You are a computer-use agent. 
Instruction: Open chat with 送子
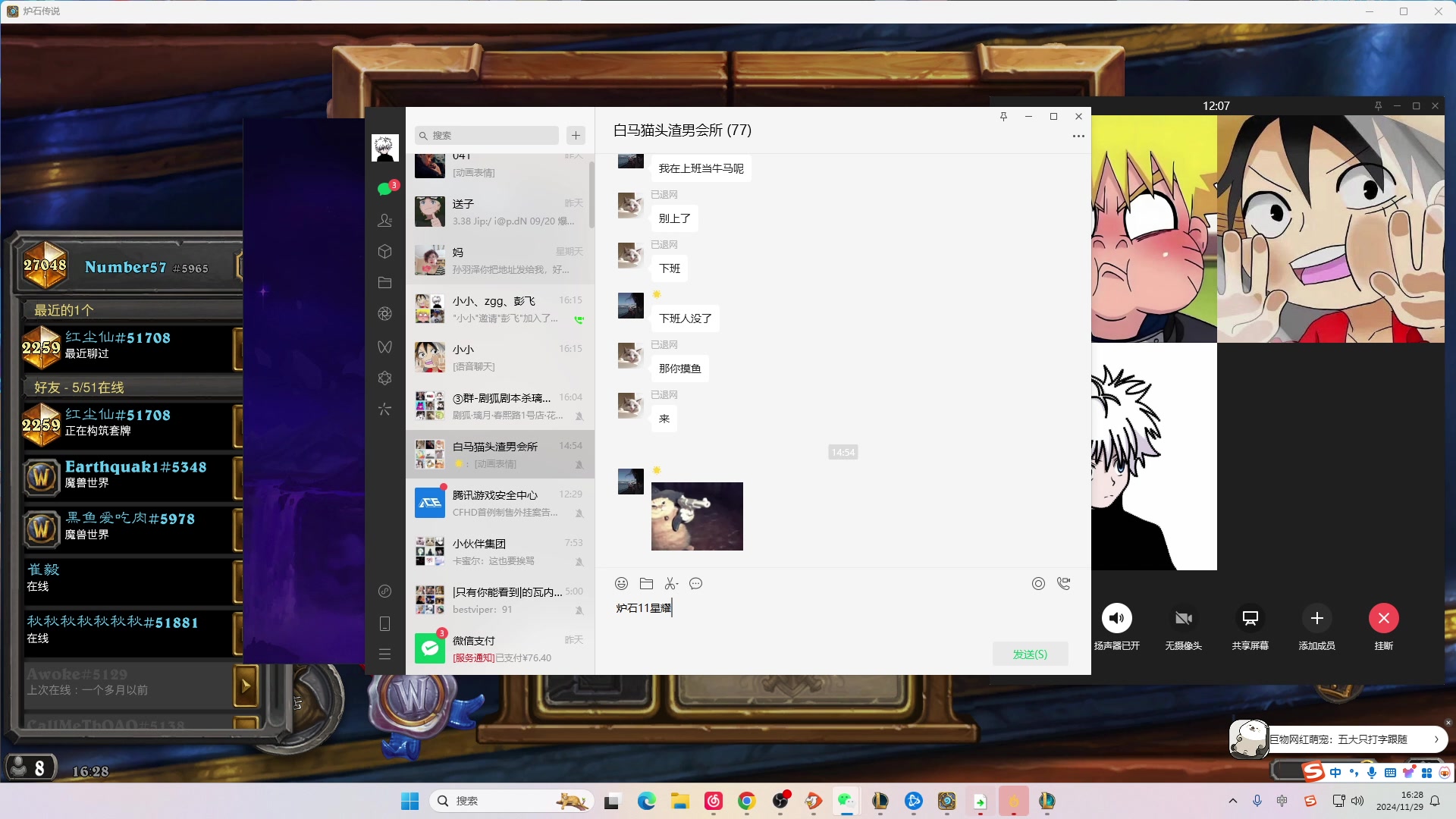(500, 212)
